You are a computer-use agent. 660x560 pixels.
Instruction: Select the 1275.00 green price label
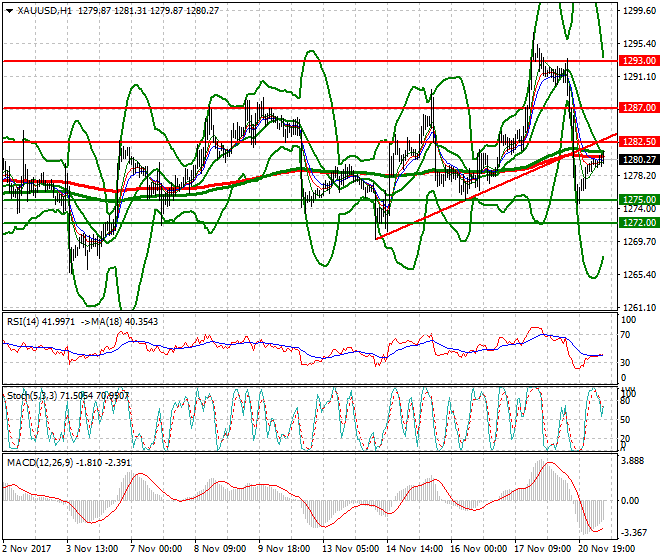639,200
